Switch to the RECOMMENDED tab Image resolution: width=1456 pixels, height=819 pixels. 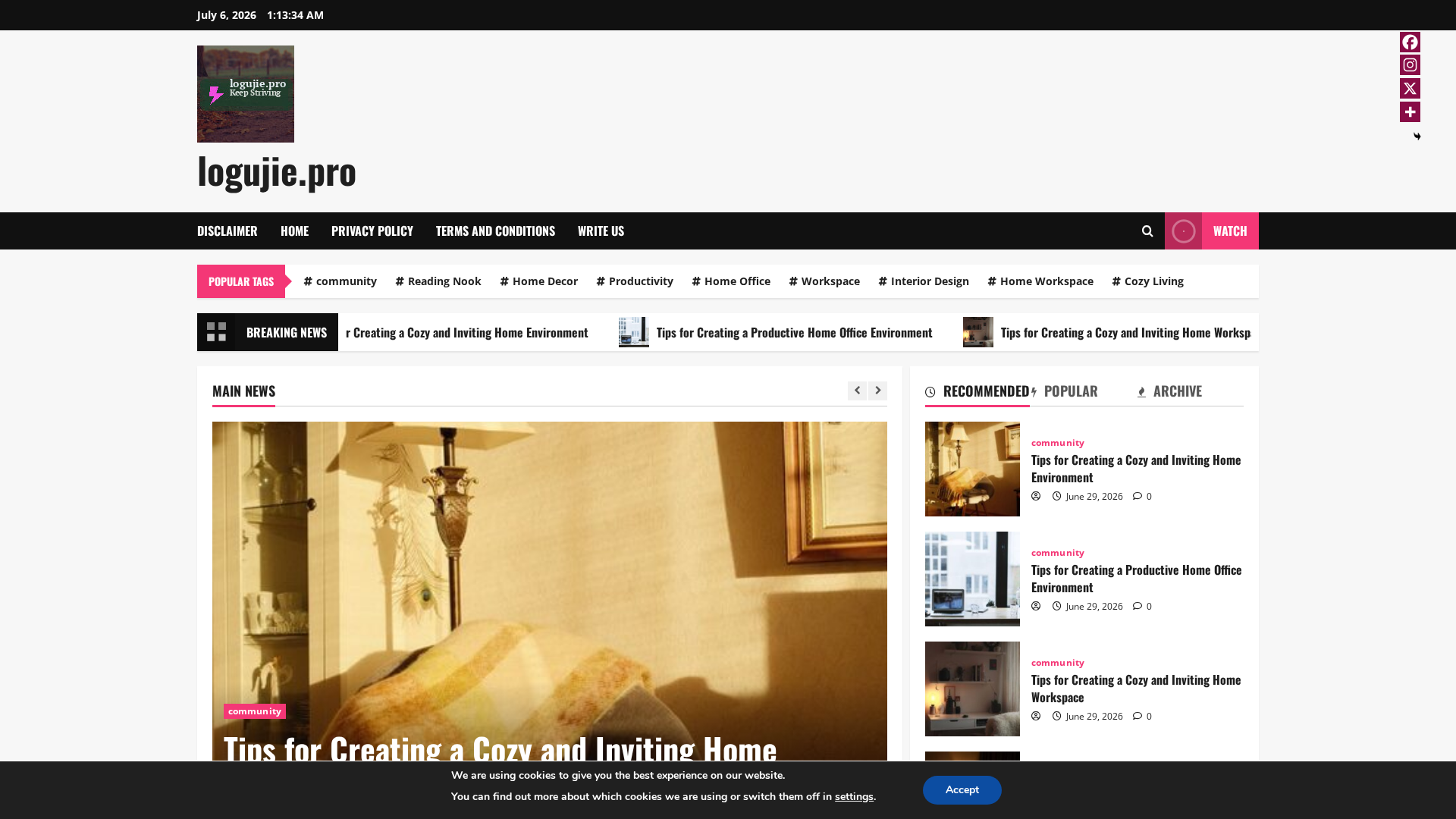tap(977, 391)
